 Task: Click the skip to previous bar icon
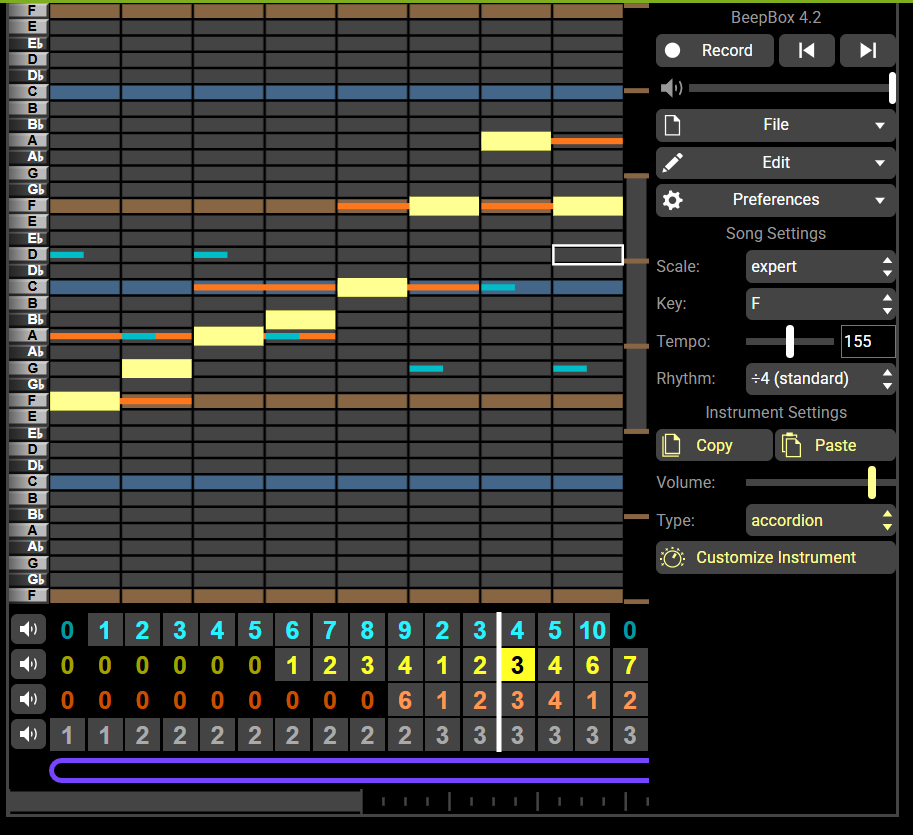point(806,51)
